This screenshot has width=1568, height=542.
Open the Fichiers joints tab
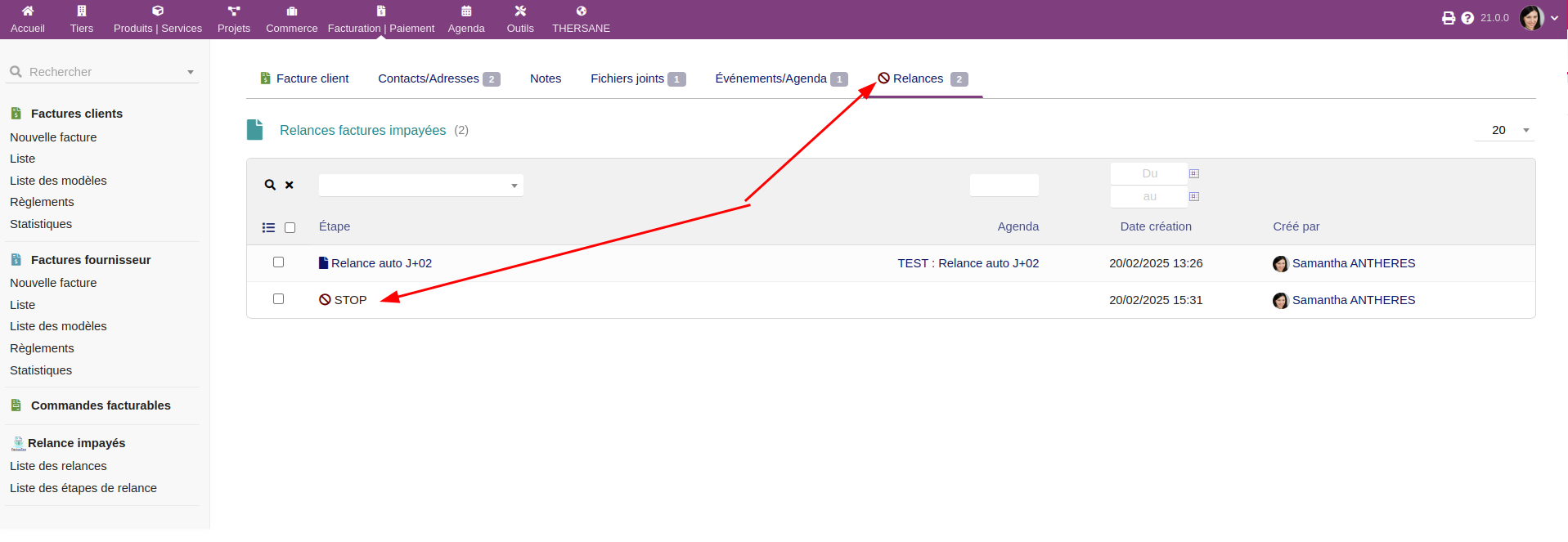pyautogui.click(x=627, y=78)
